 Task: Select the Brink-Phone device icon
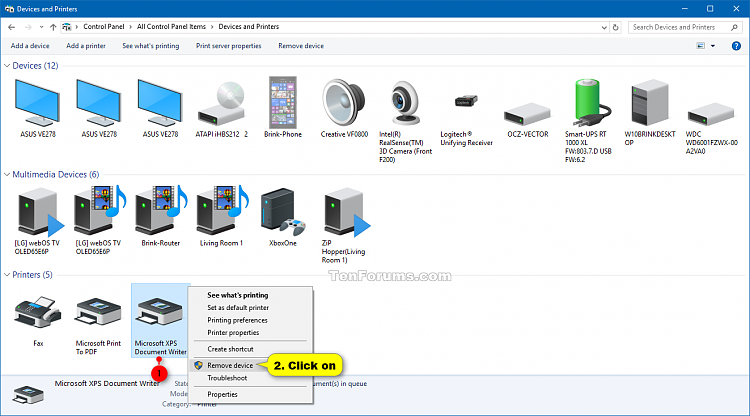(x=283, y=101)
